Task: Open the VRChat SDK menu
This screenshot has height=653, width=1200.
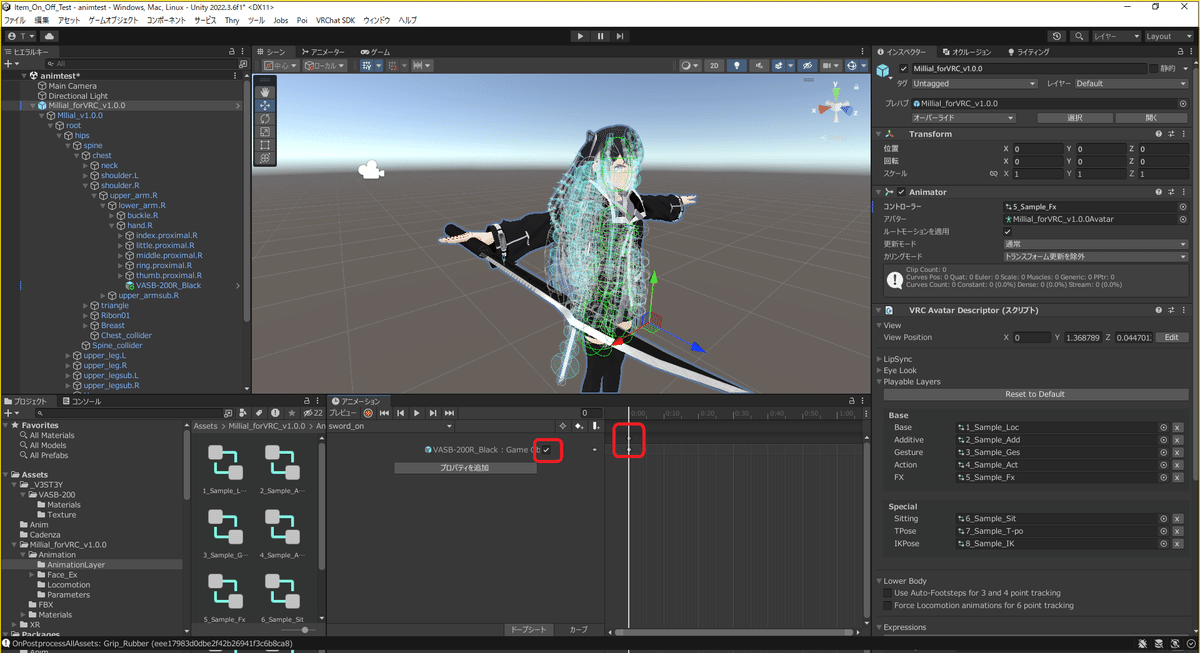Action: pos(335,20)
